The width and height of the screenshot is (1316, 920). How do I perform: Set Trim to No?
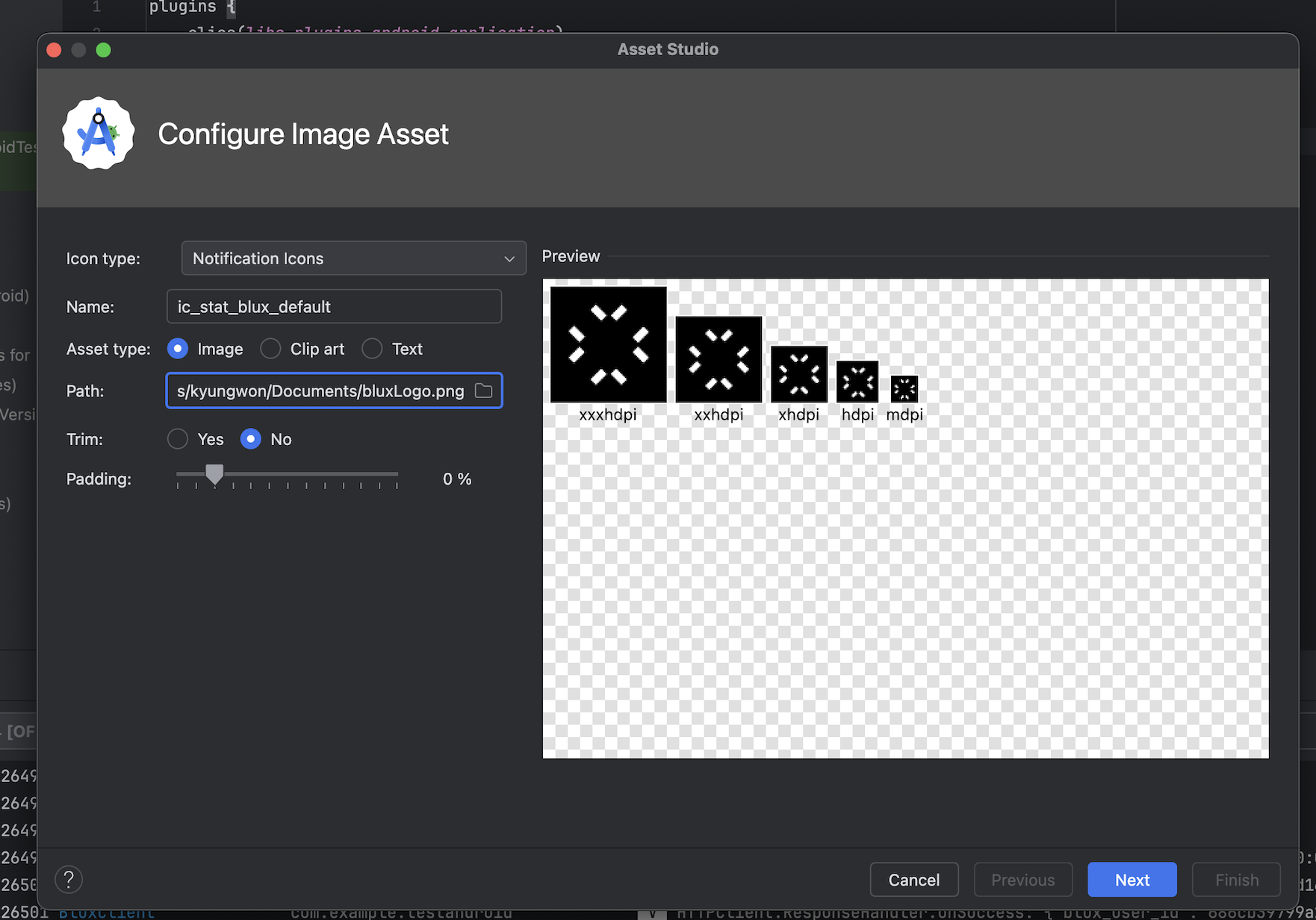pos(251,439)
